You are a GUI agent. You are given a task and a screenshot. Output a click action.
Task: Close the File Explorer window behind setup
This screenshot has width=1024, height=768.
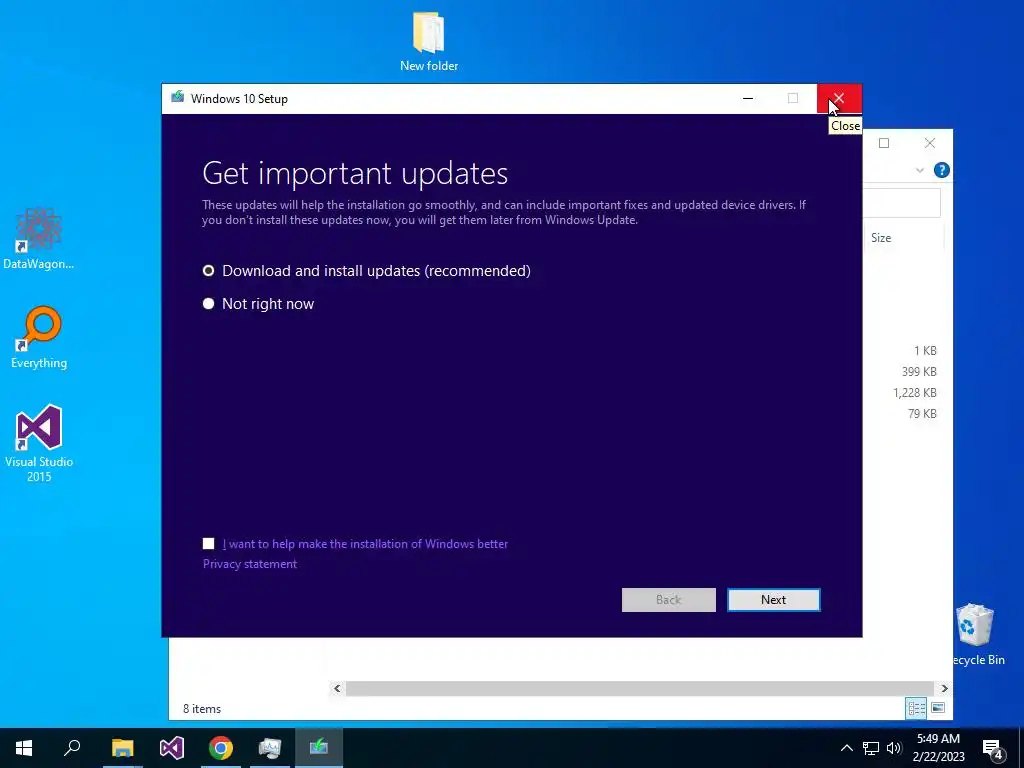(x=930, y=143)
